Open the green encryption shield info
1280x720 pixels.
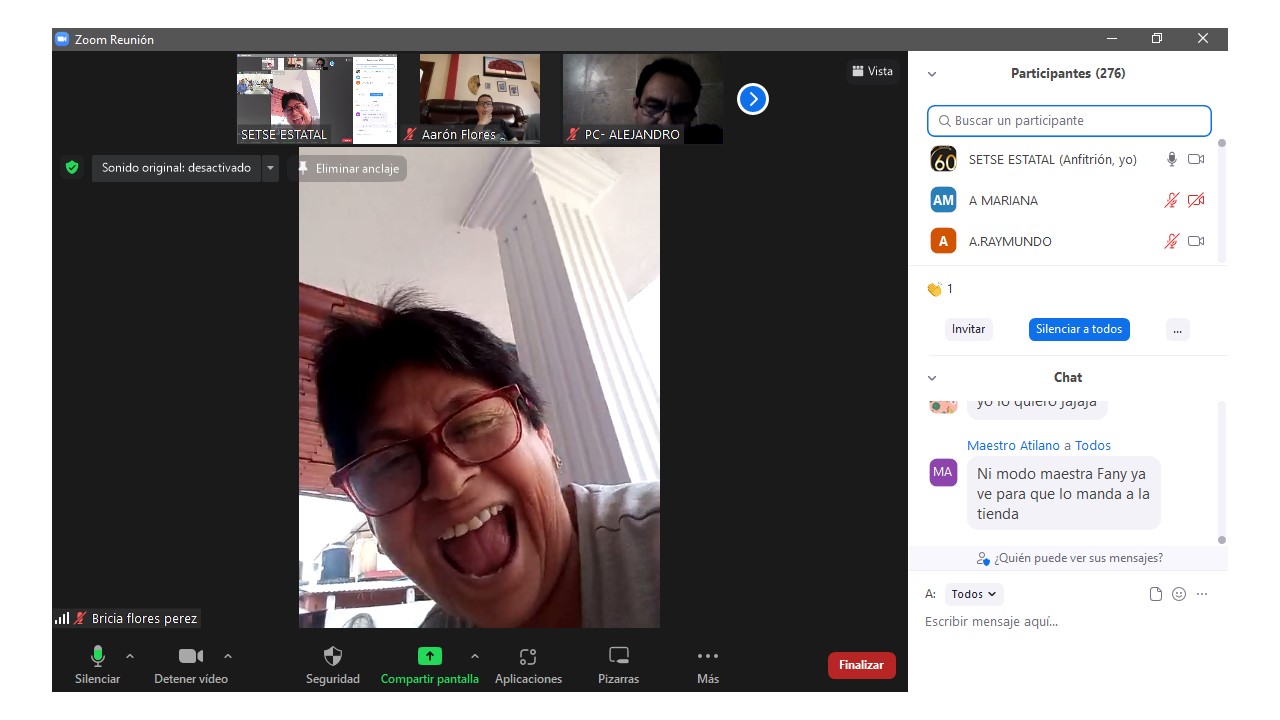[x=72, y=168]
